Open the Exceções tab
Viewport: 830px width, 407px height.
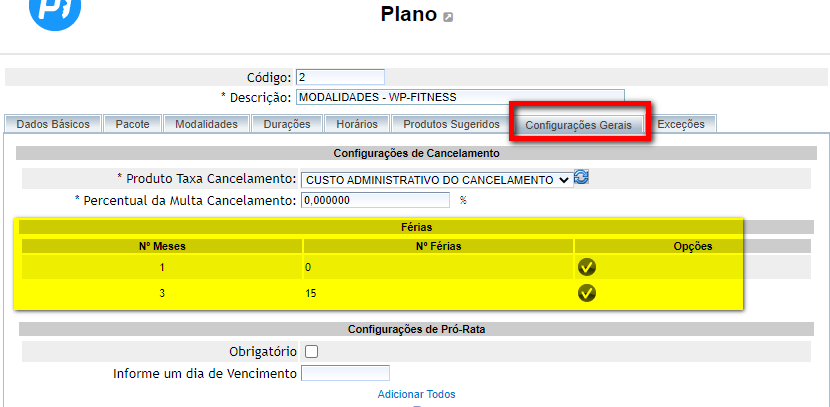pos(681,124)
